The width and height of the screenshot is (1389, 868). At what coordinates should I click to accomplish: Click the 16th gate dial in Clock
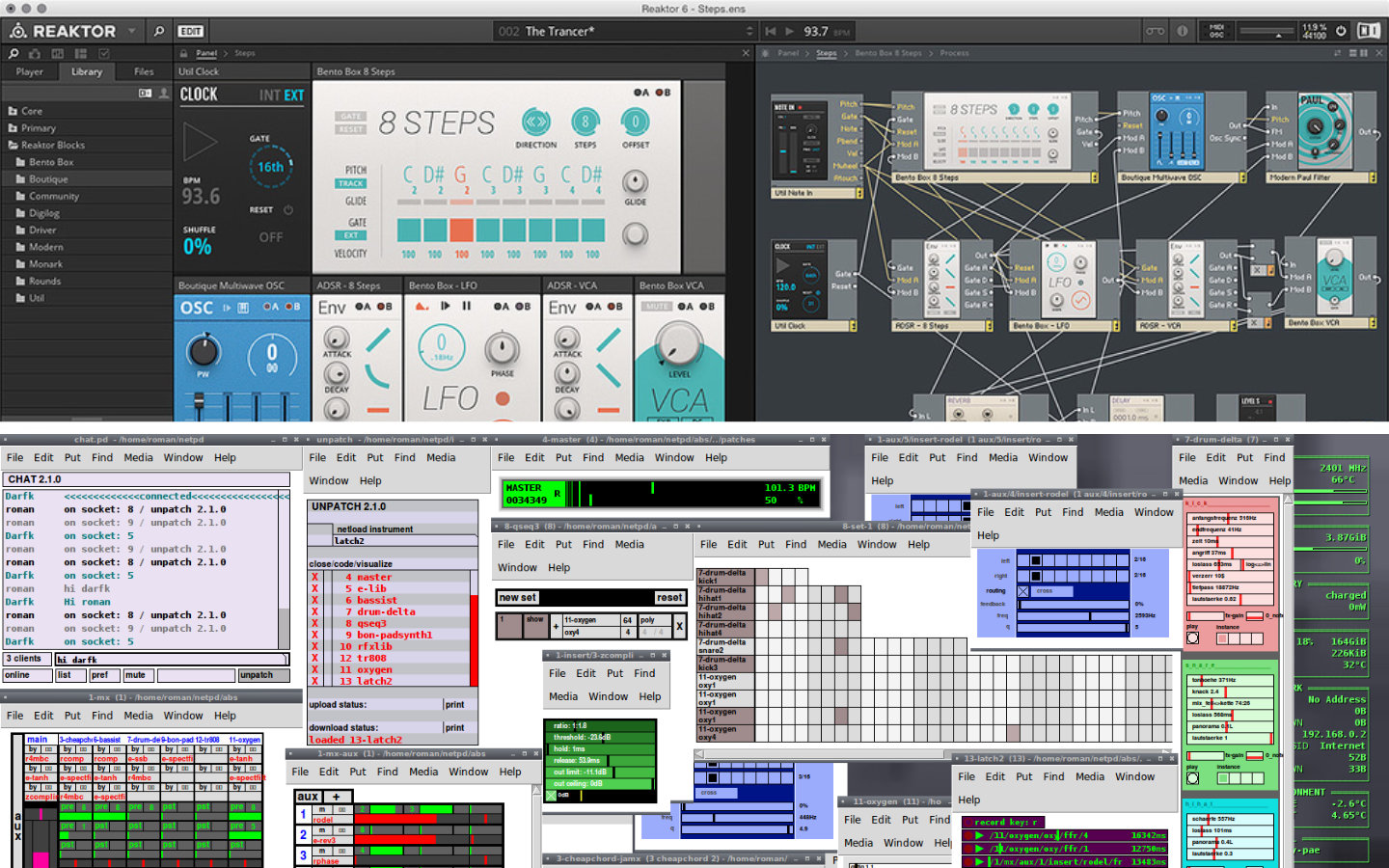[x=271, y=167]
